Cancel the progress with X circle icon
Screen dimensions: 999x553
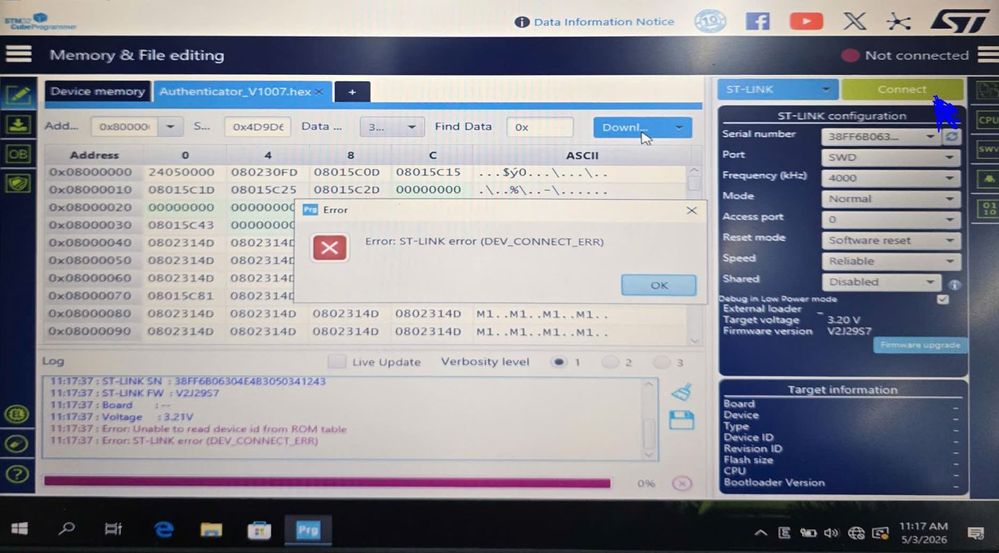tap(682, 484)
